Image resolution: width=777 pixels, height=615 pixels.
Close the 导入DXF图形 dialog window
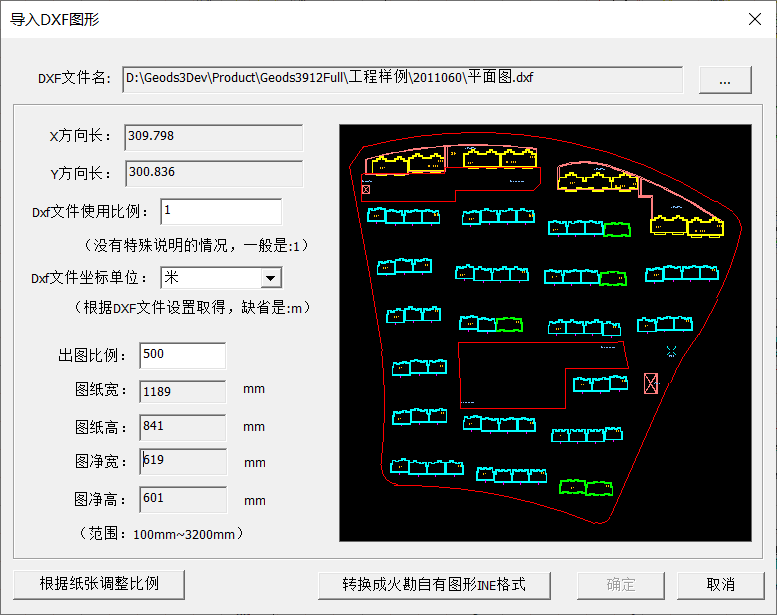[x=754, y=19]
